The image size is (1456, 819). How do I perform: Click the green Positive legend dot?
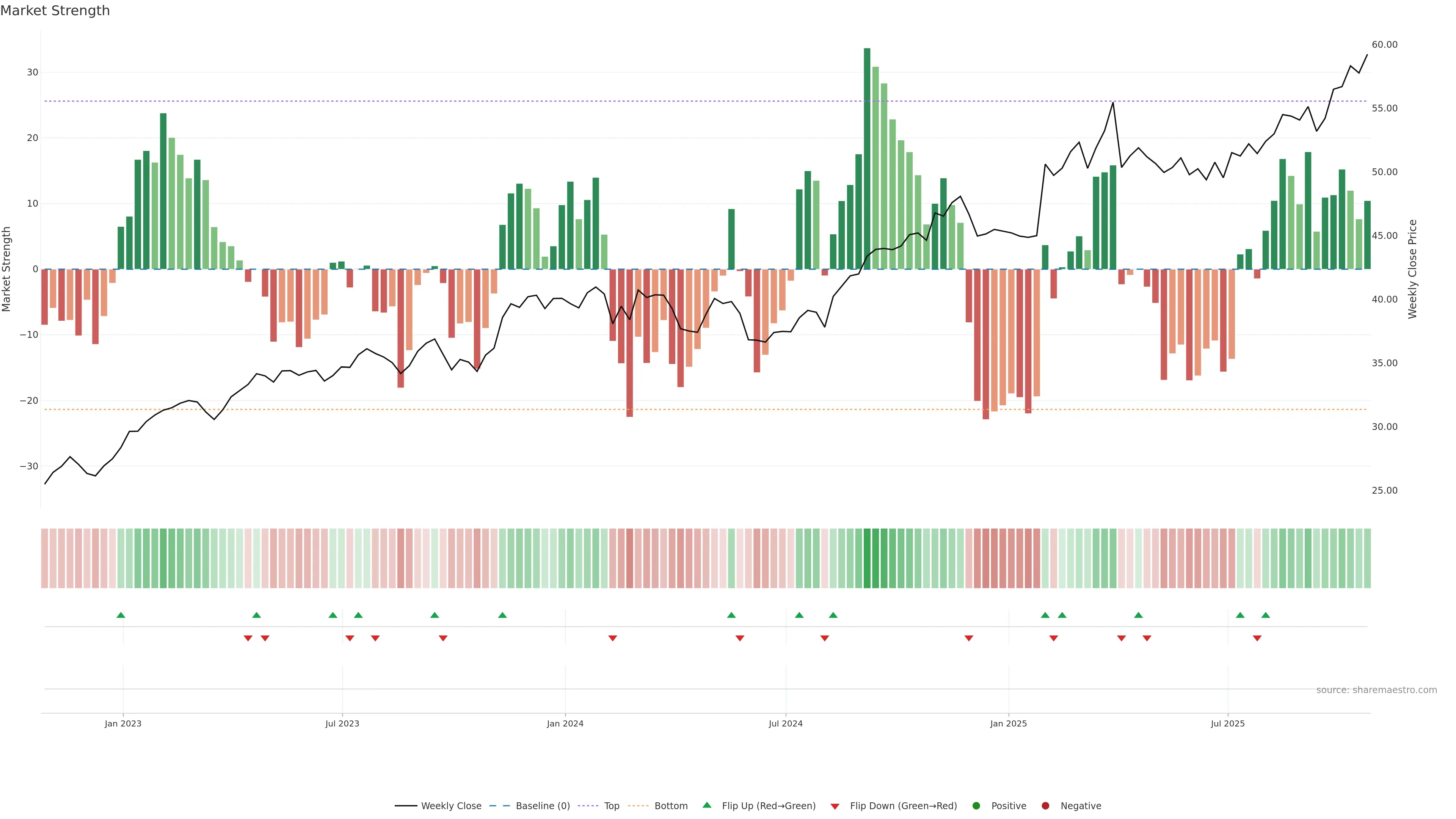pos(976,805)
